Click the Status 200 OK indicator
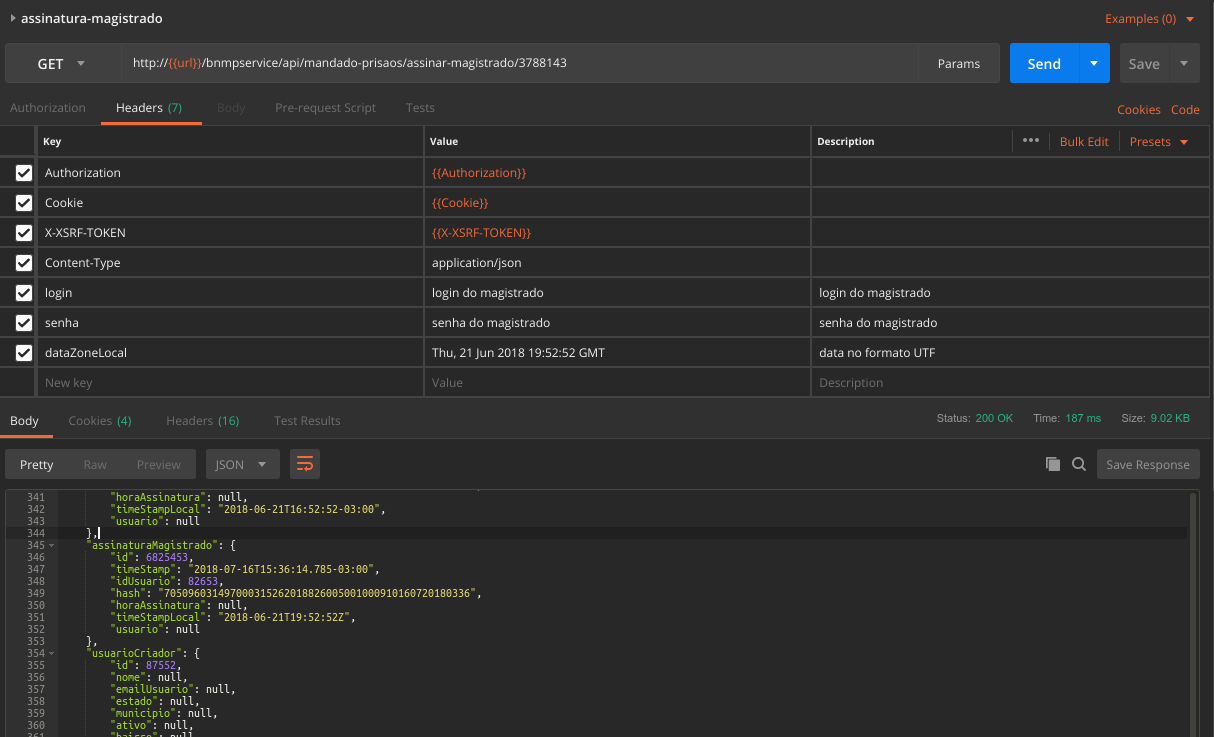 coord(975,418)
